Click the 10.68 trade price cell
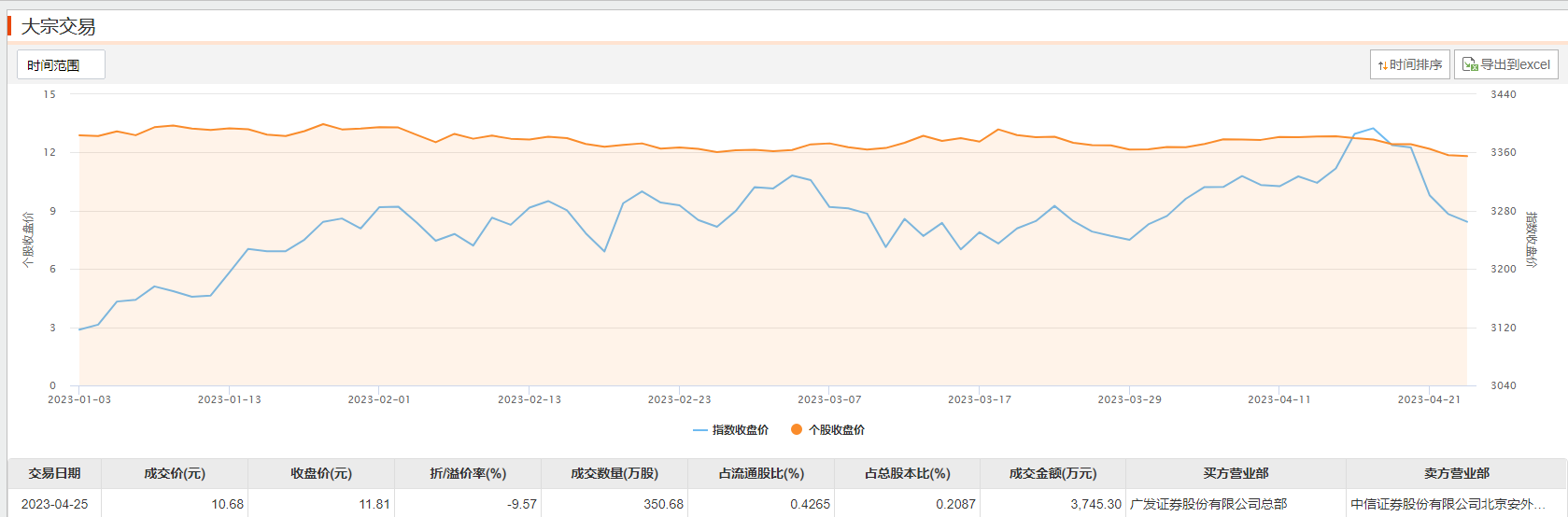 pos(175,504)
